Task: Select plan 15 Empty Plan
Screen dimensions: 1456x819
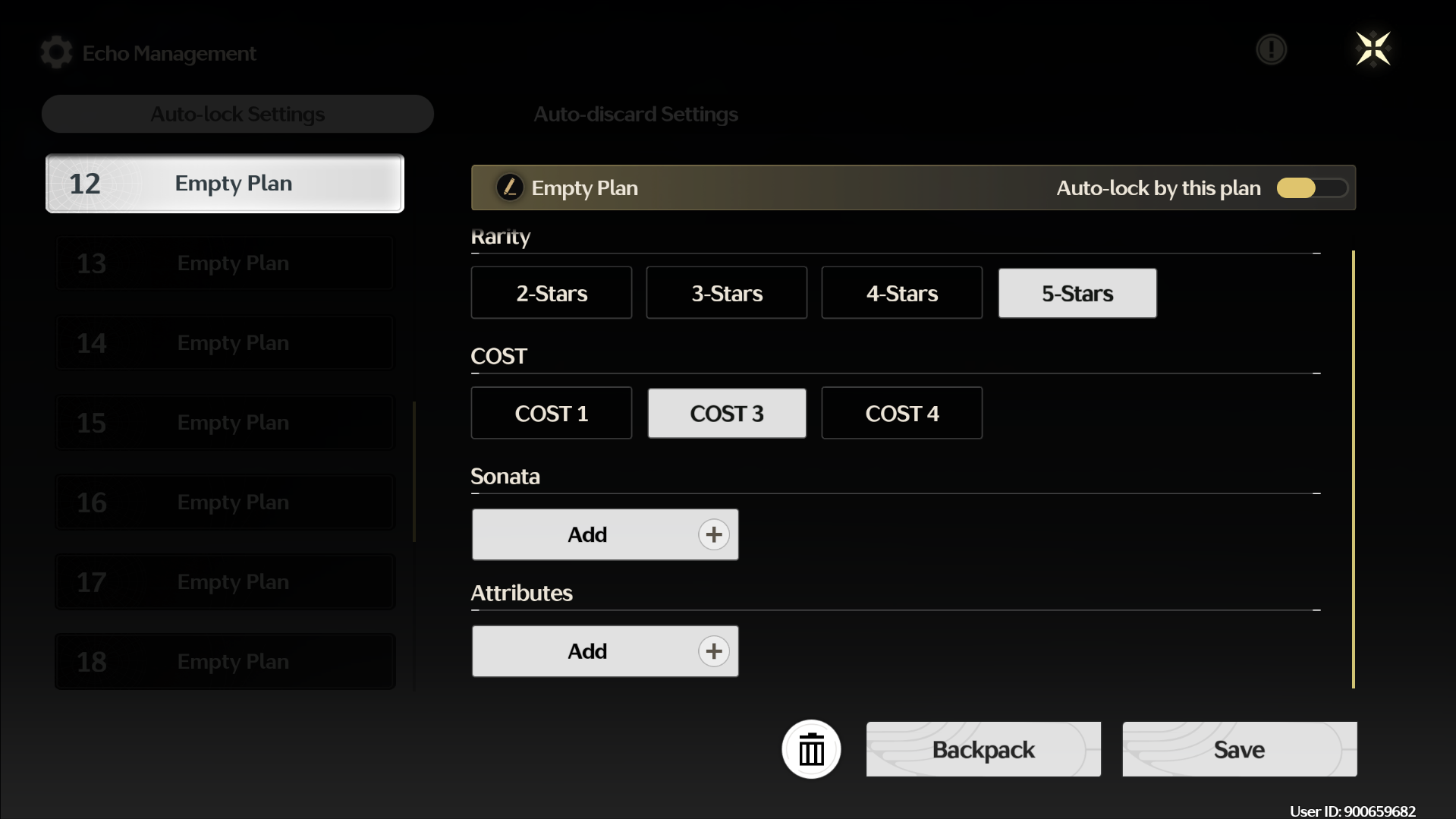Action: [x=225, y=423]
